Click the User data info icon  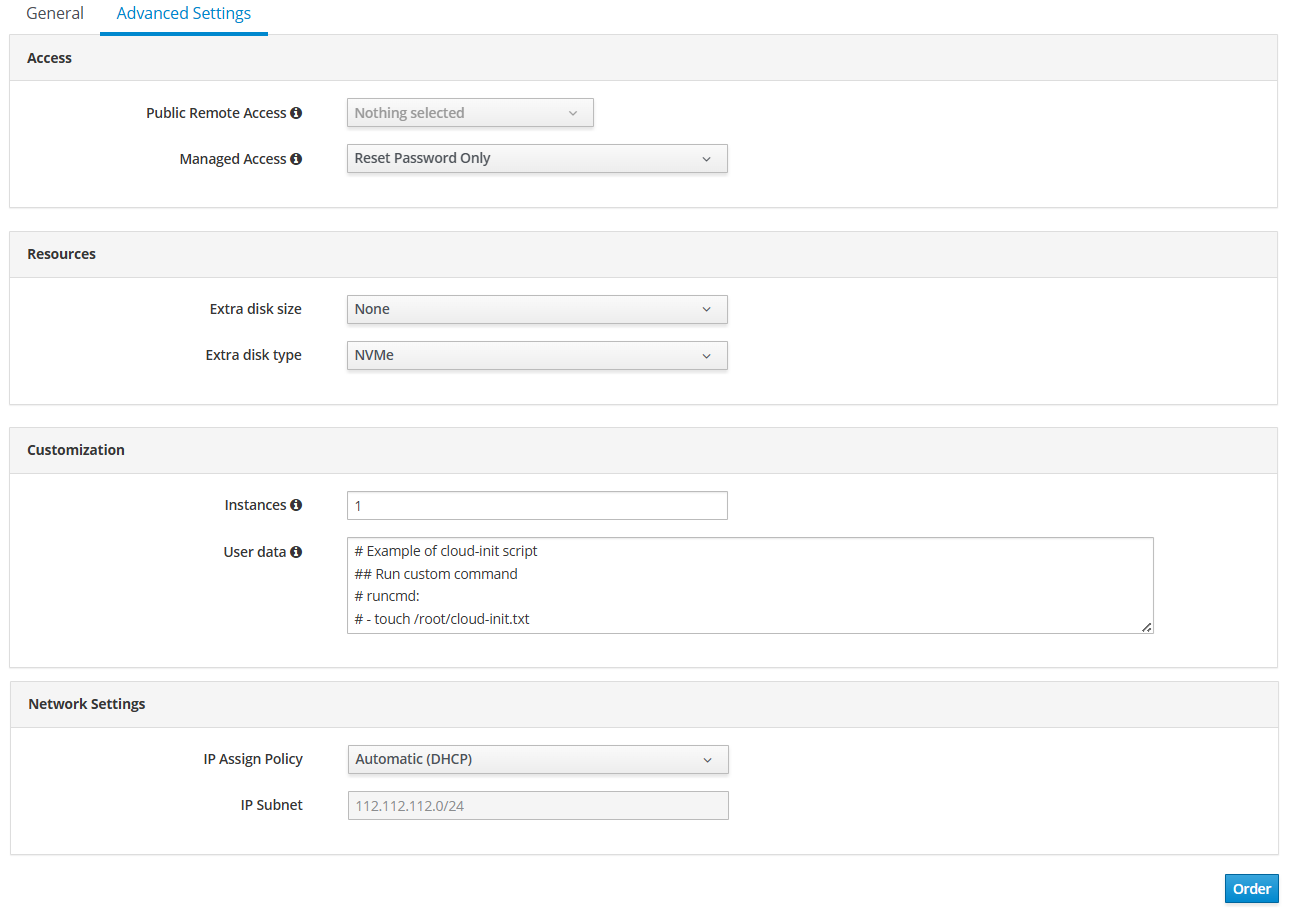click(296, 551)
